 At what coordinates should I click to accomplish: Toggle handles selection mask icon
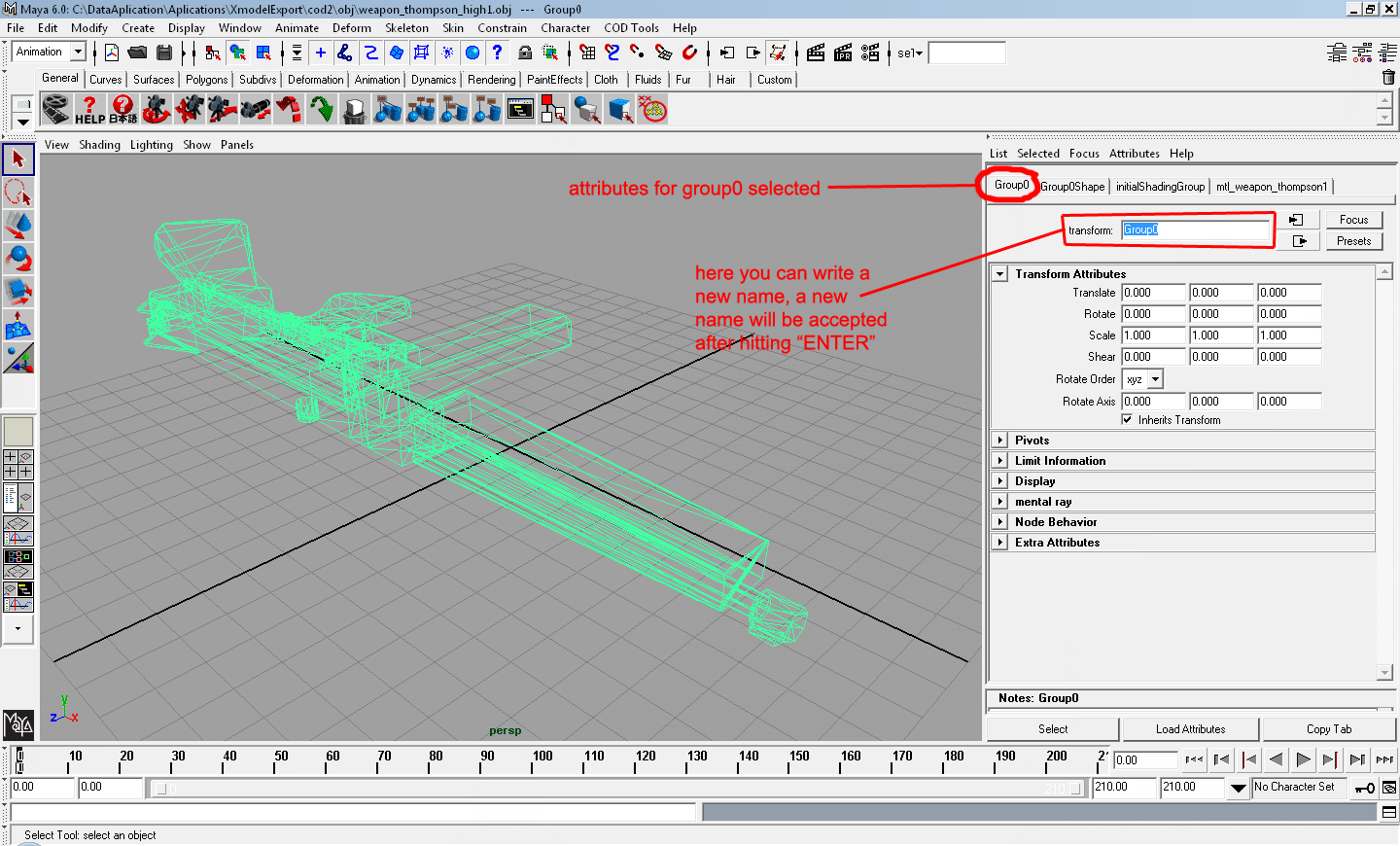pos(321,53)
